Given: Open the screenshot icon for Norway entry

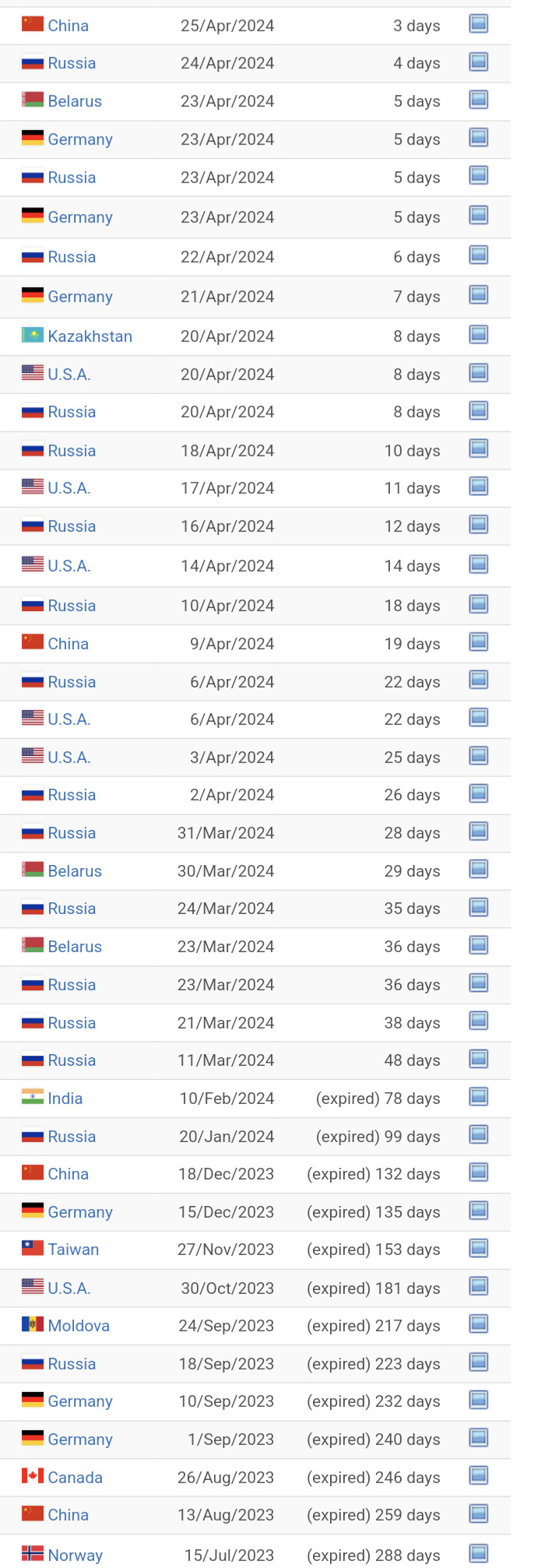Looking at the screenshot, I should (x=479, y=1553).
